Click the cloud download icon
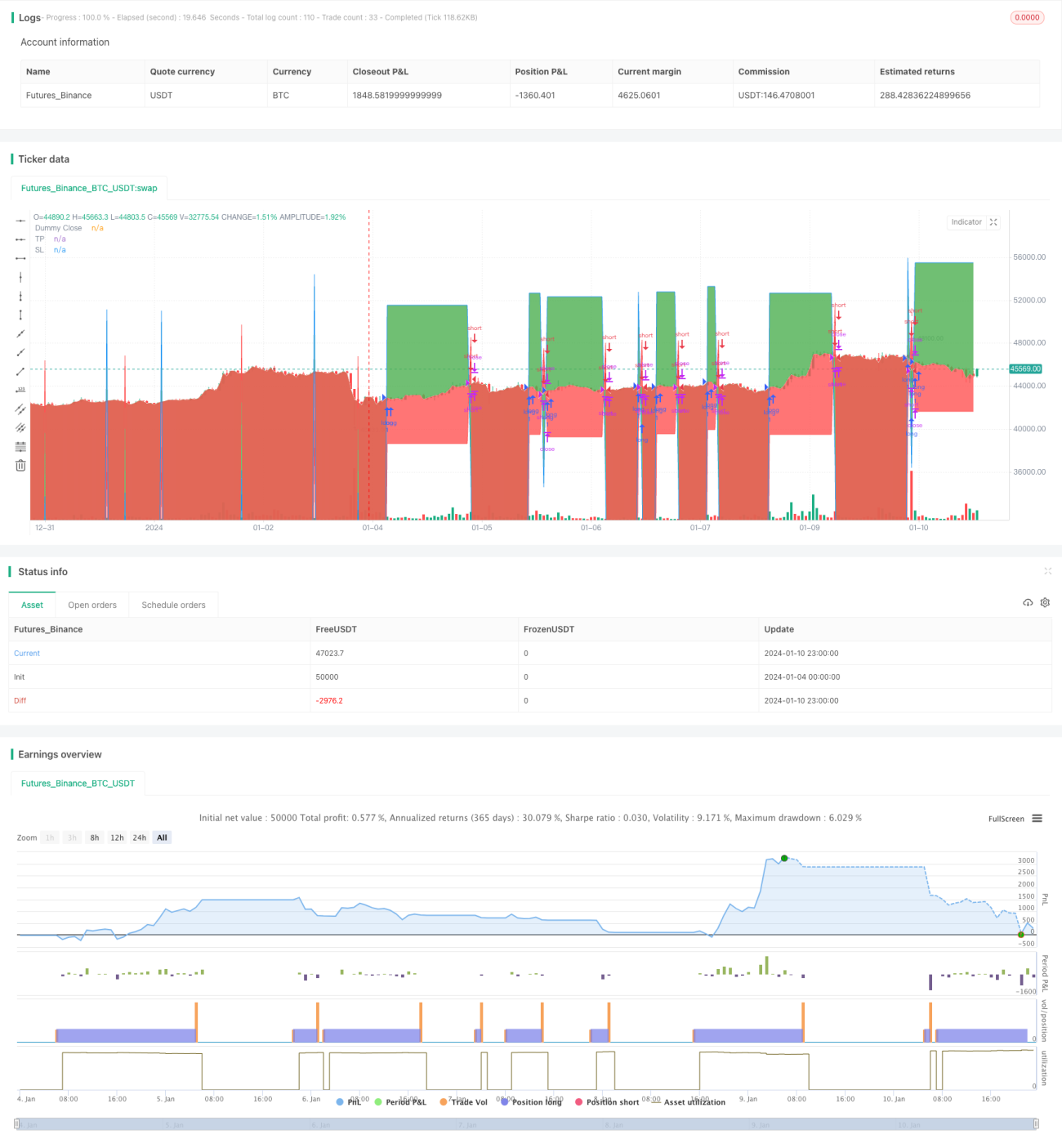The height and width of the screenshot is (1148, 1062). click(x=1028, y=602)
